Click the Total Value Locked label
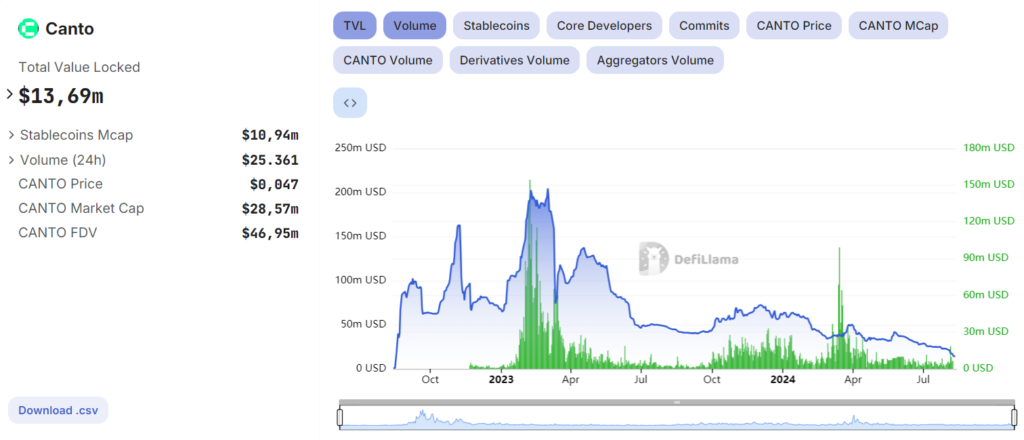The width and height of the screenshot is (1024, 440). pyautogui.click(x=79, y=67)
